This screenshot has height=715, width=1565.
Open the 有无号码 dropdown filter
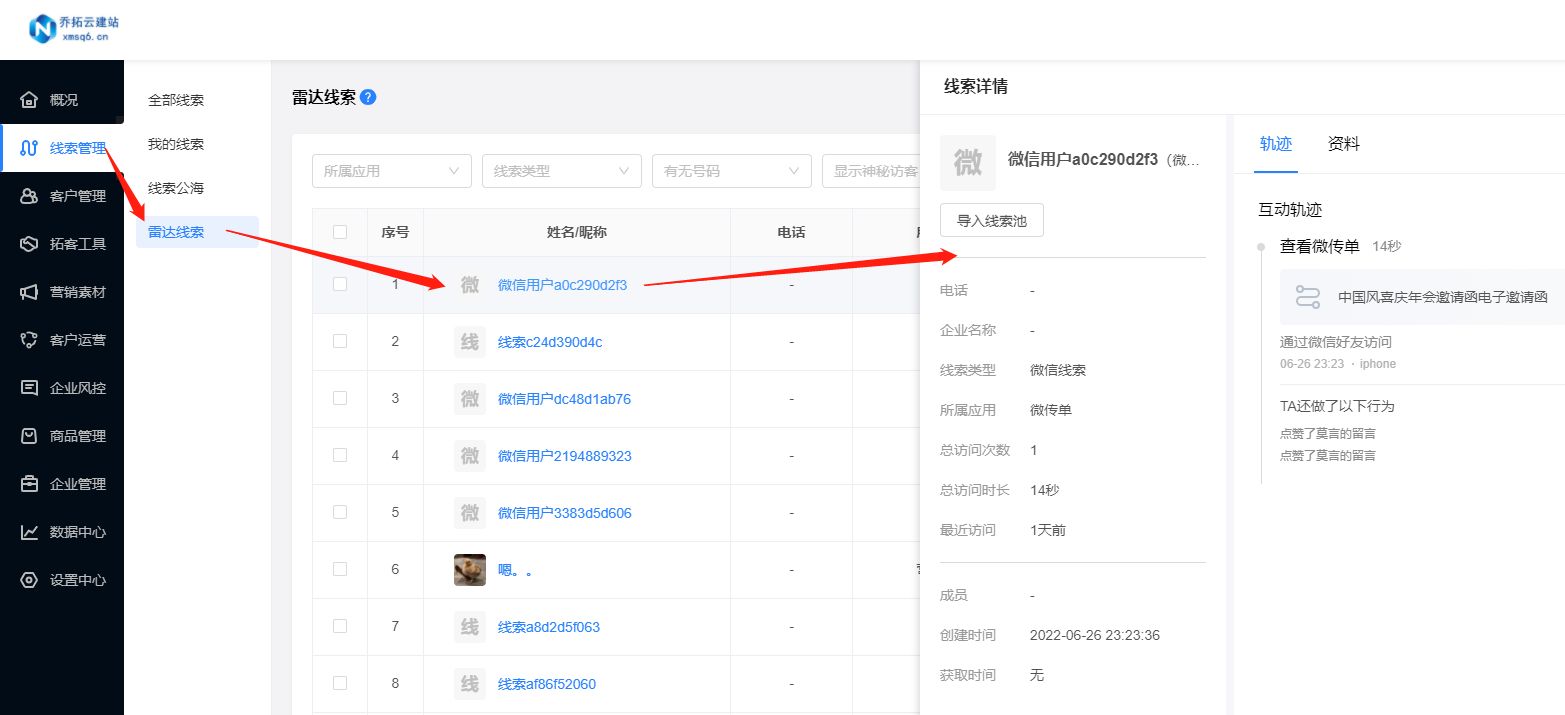732,171
